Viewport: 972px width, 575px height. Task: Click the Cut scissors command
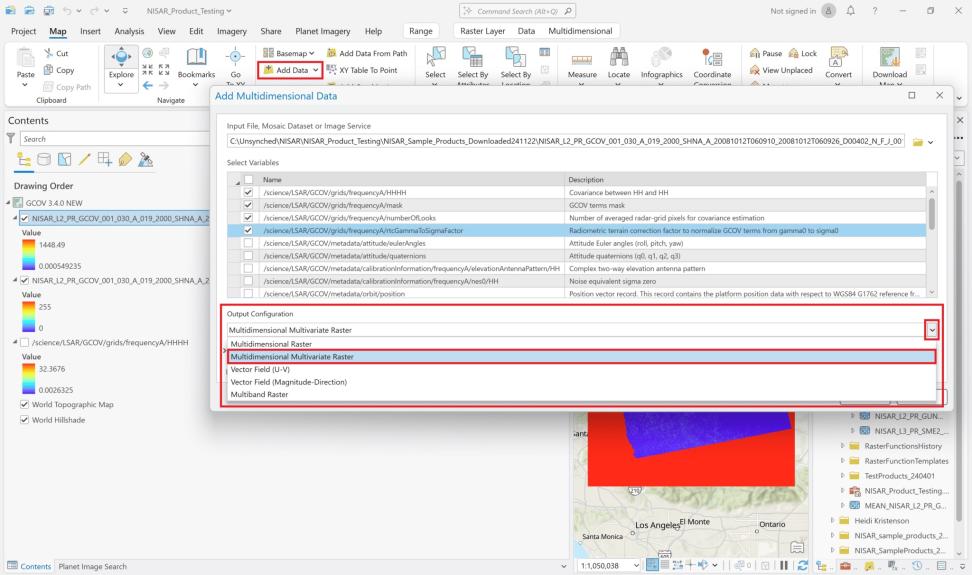(x=56, y=53)
